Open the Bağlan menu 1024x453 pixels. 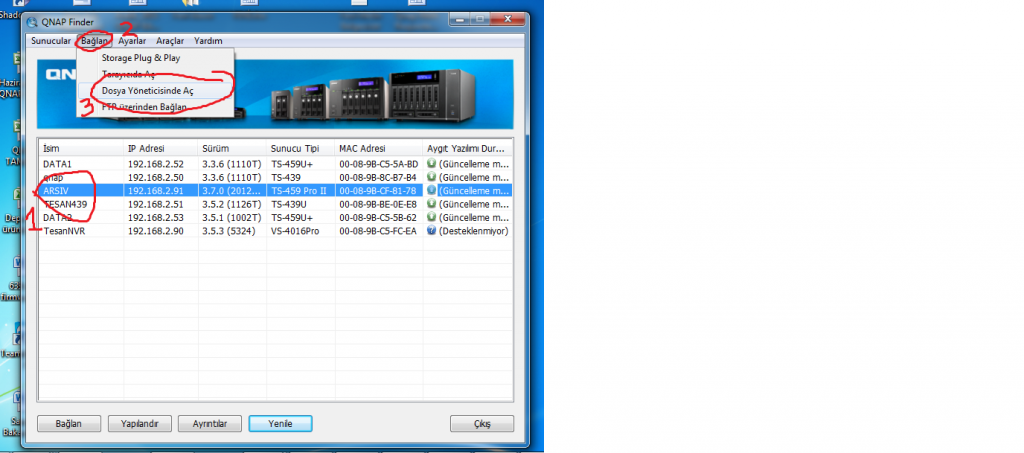[x=94, y=40]
